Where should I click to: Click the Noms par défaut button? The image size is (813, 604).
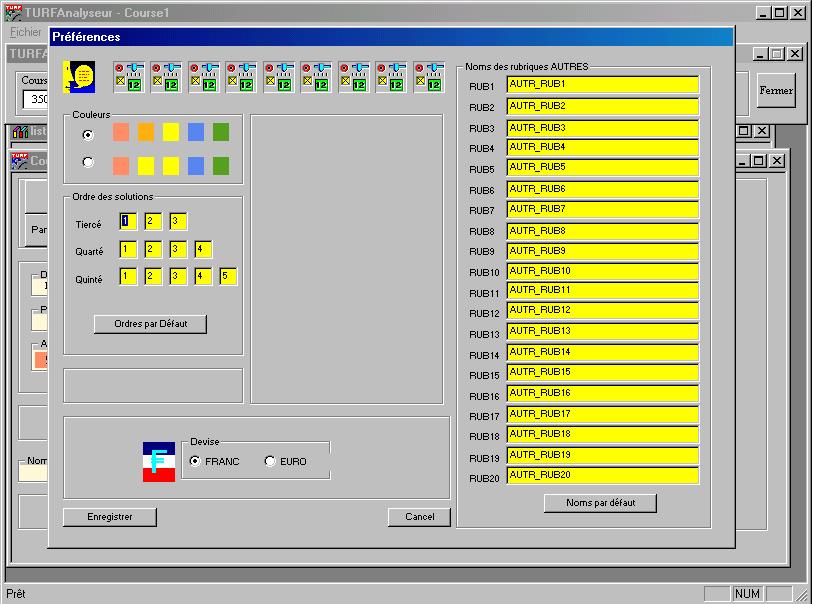pos(600,503)
